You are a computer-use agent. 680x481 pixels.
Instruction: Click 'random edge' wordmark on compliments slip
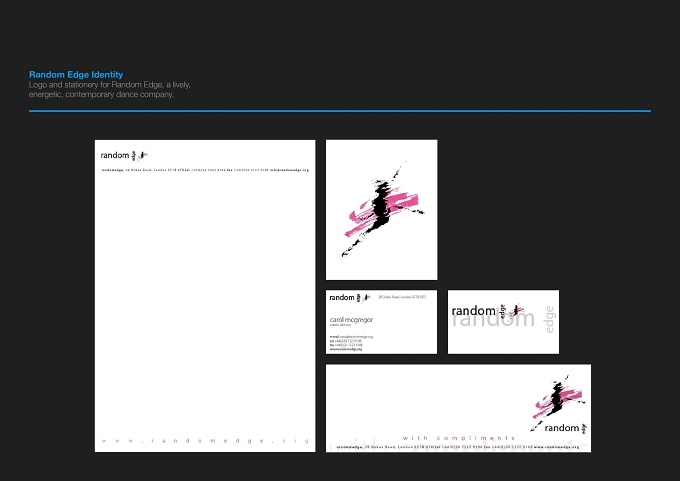pyautogui.click(x=566, y=428)
